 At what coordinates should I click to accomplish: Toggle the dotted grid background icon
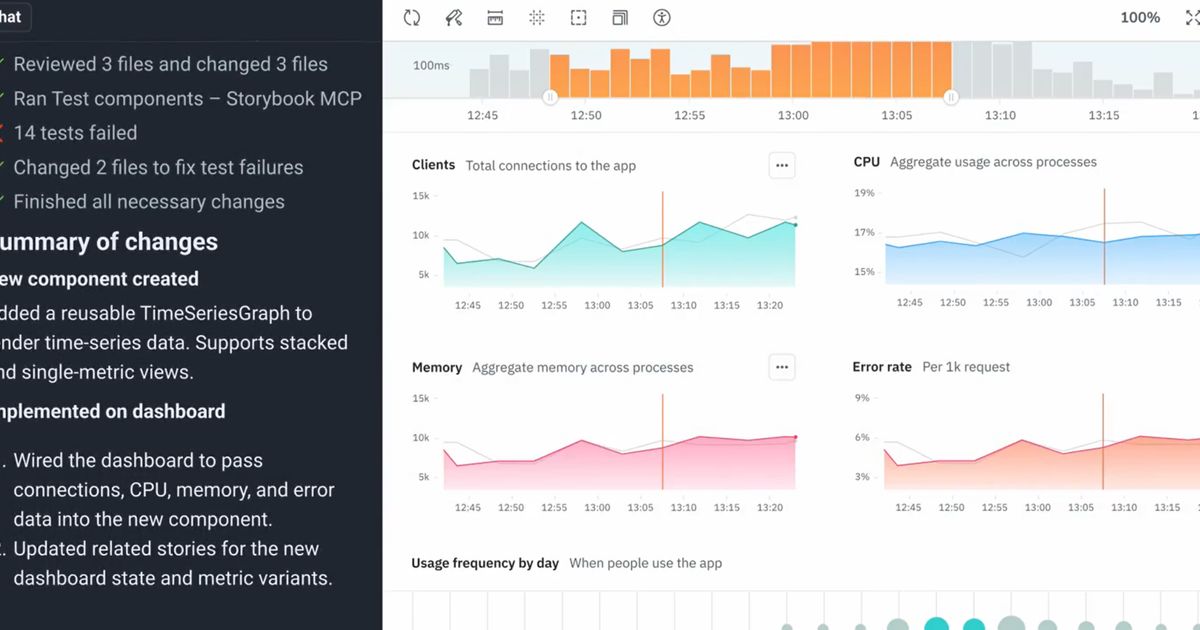coord(537,18)
